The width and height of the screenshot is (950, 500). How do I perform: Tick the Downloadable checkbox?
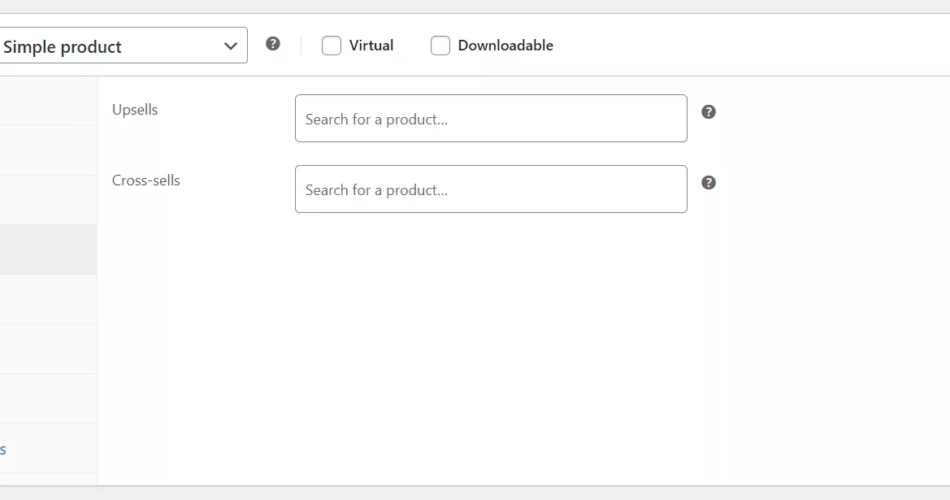[440, 45]
